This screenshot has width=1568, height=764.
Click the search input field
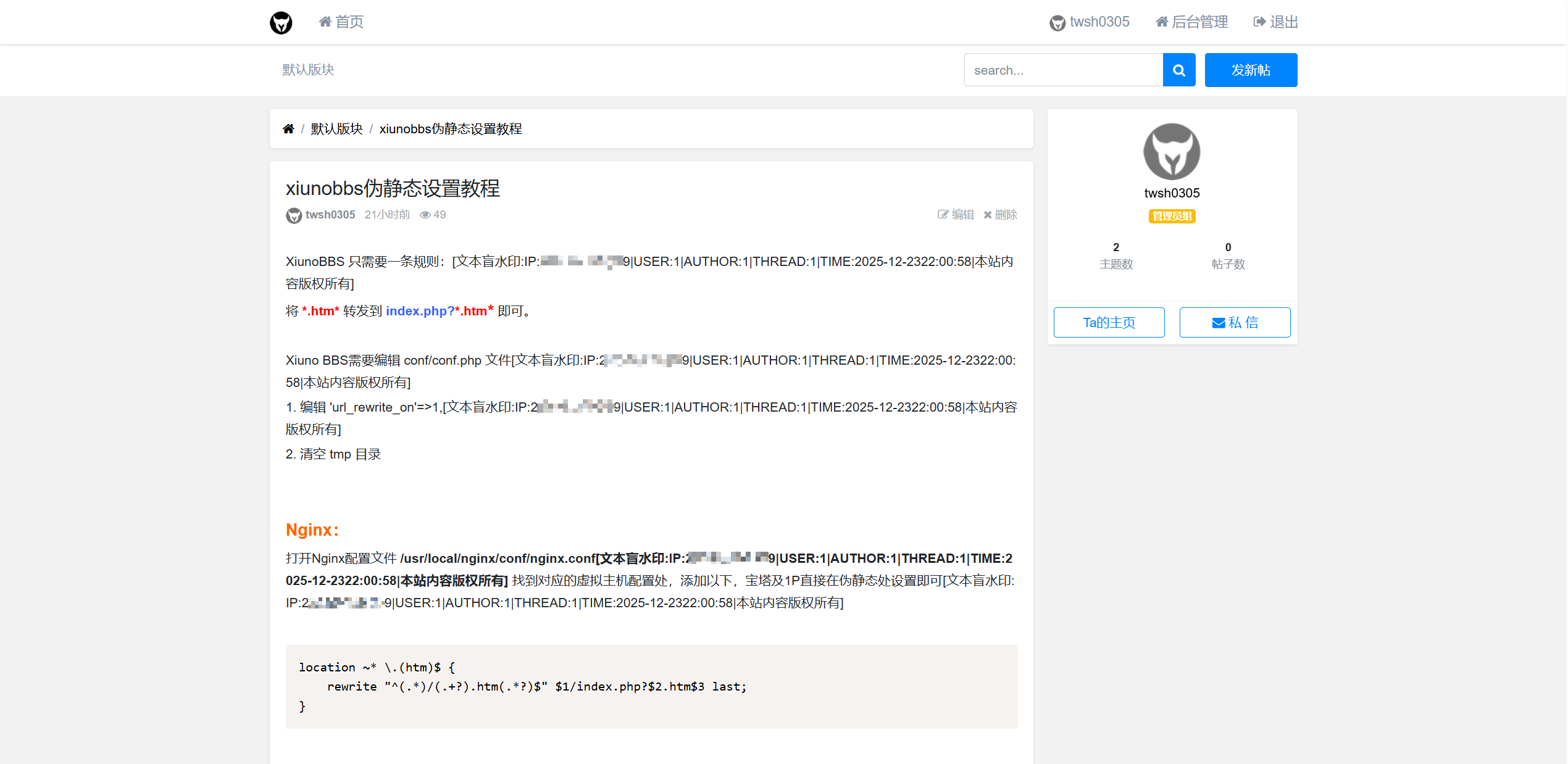click(1063, 70)
